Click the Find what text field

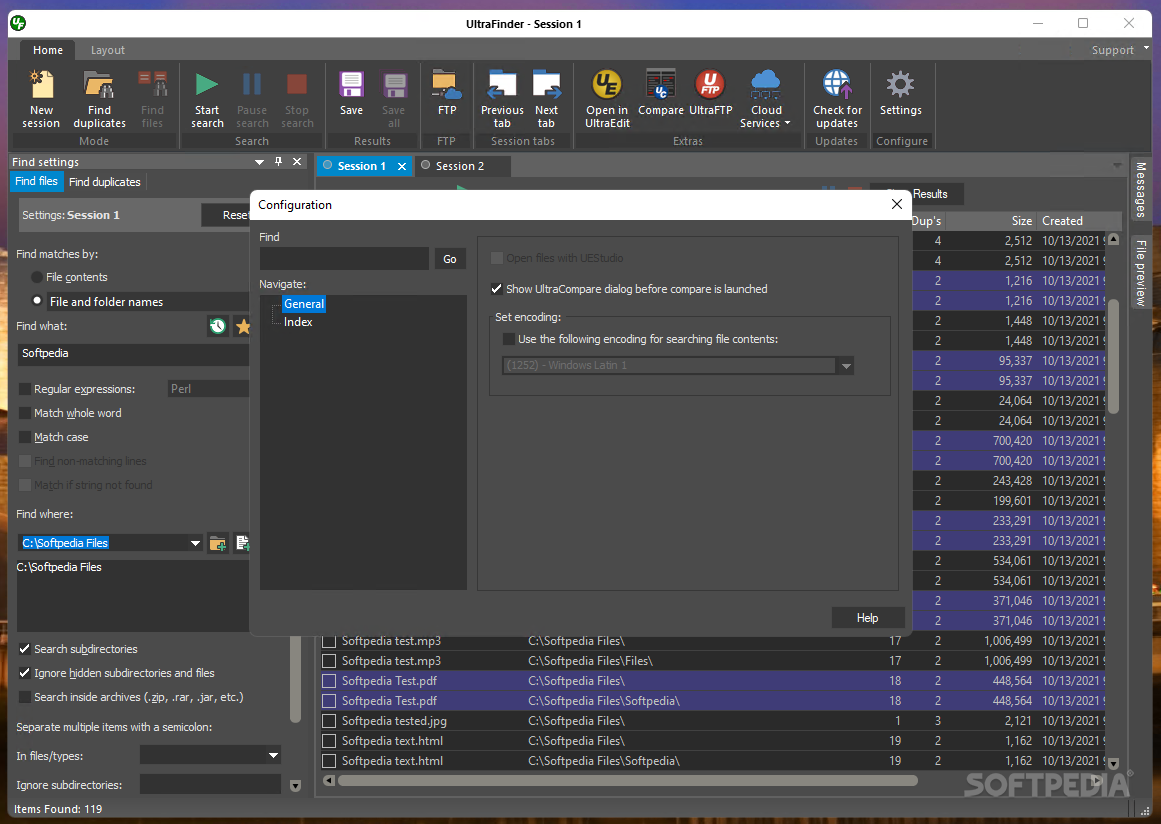click(134, 353)
